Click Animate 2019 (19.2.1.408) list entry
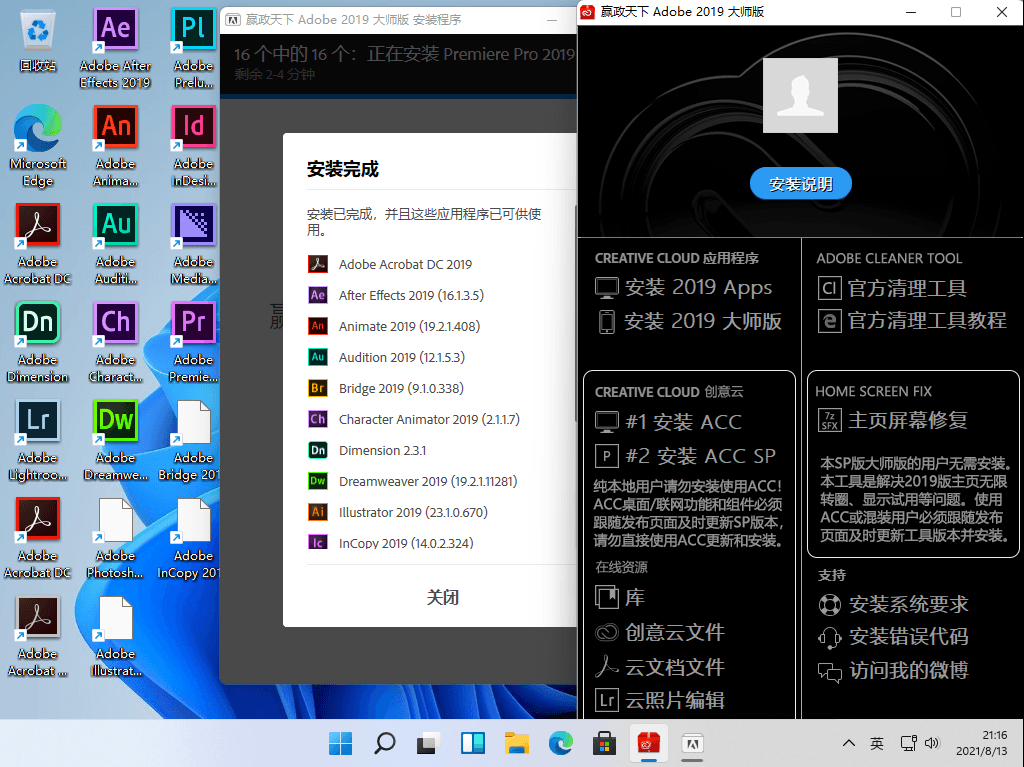The height and width of the screenshot is (767, 1024). [x=394, y=326]
